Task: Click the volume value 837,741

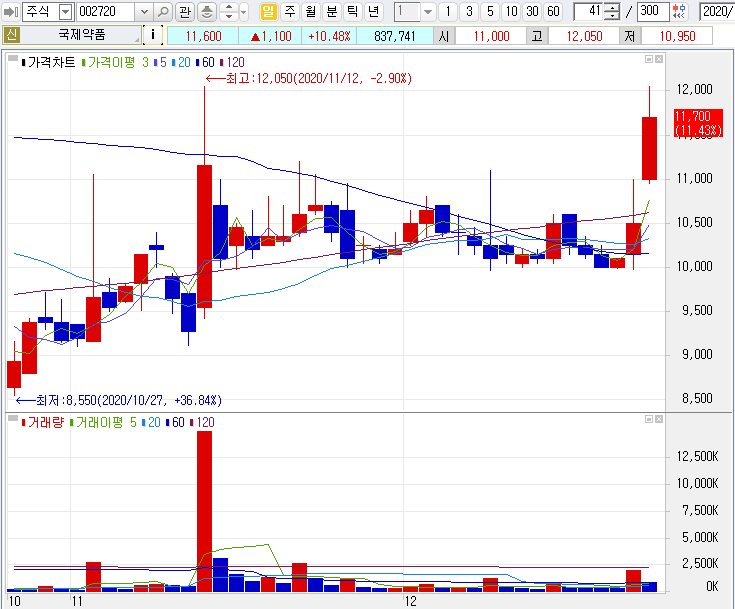Action: click(395, 36)
